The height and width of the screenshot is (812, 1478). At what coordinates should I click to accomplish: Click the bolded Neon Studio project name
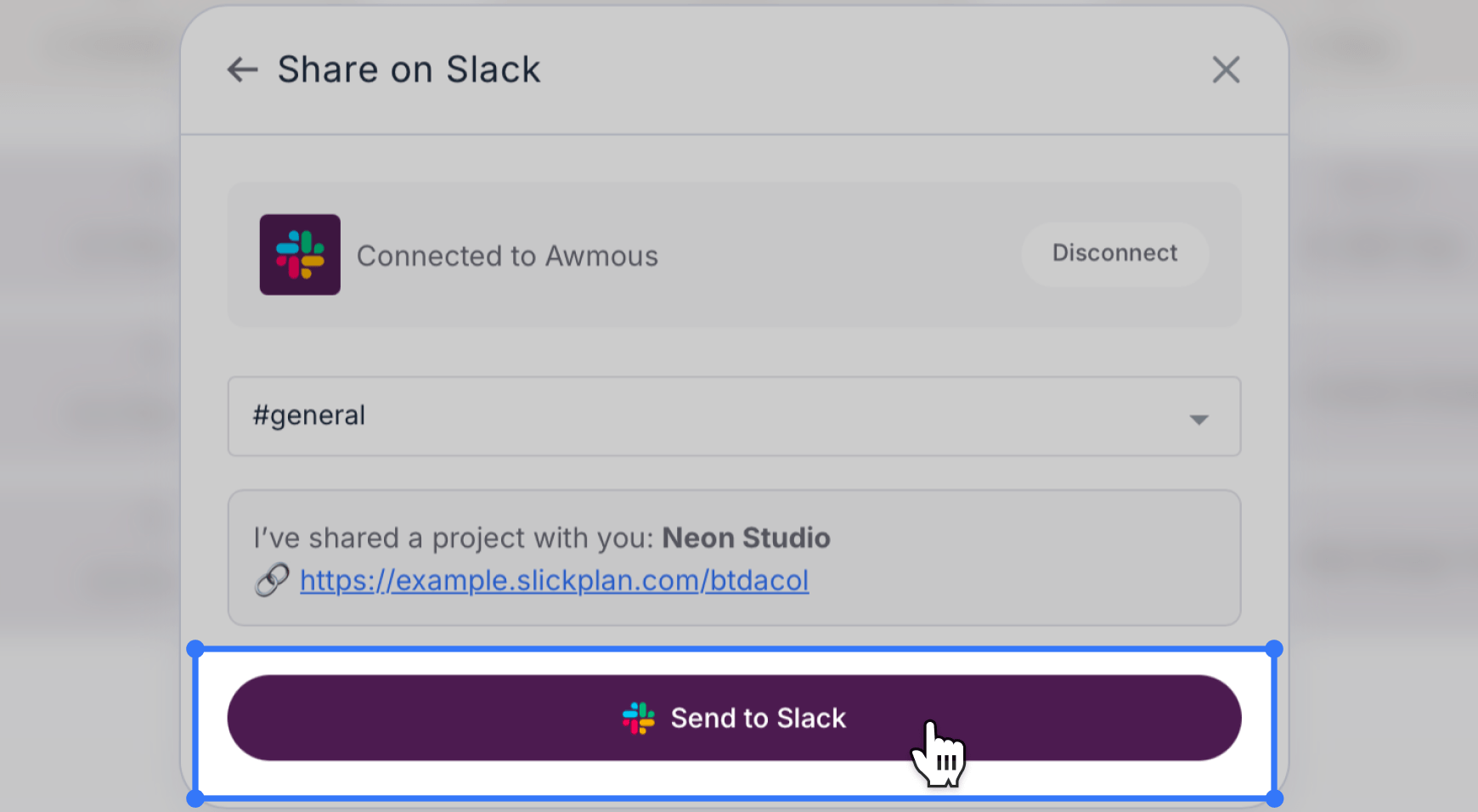(747, 537)
